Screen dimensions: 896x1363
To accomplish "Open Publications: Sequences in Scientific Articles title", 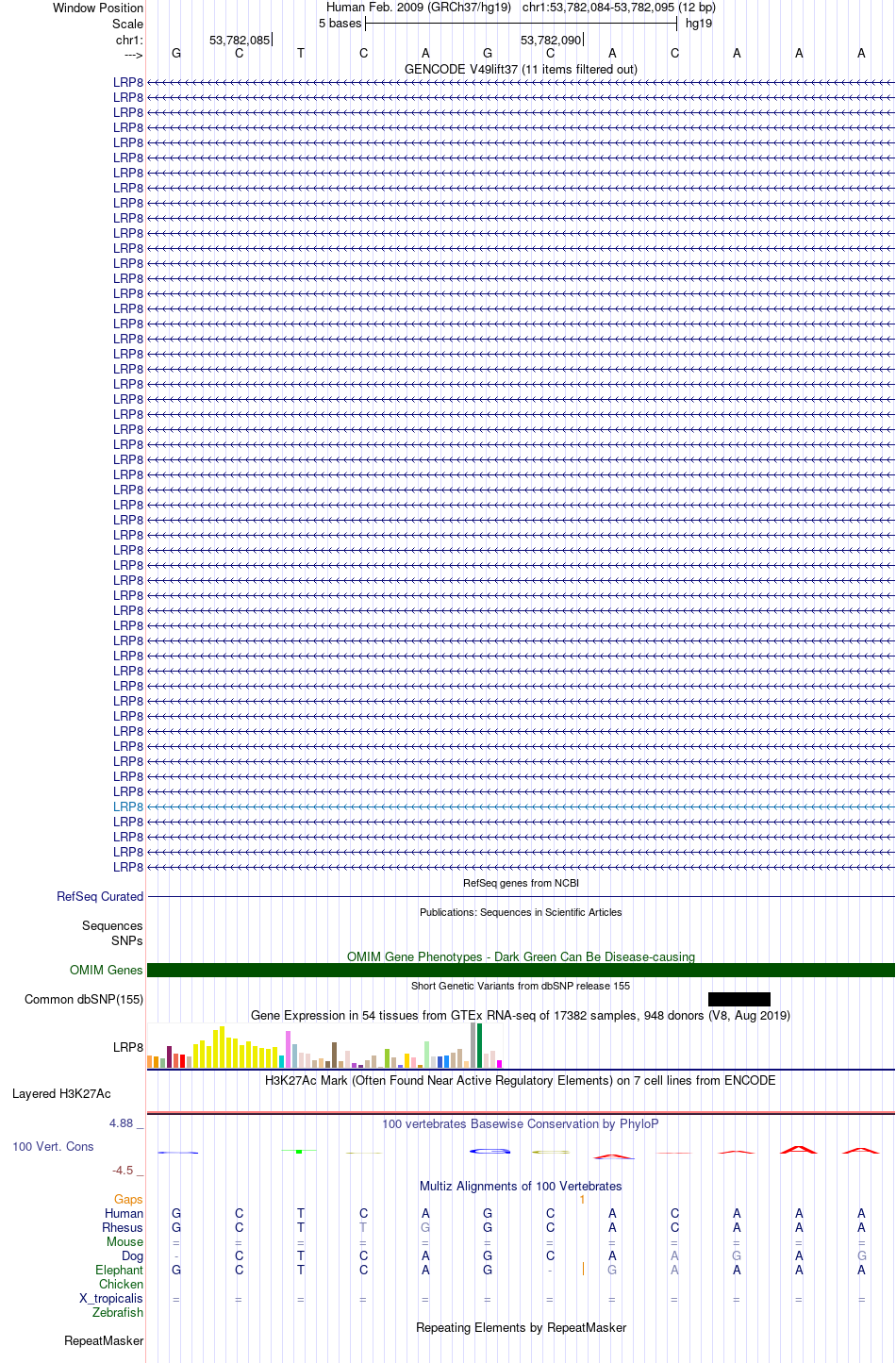I will 521,912.
